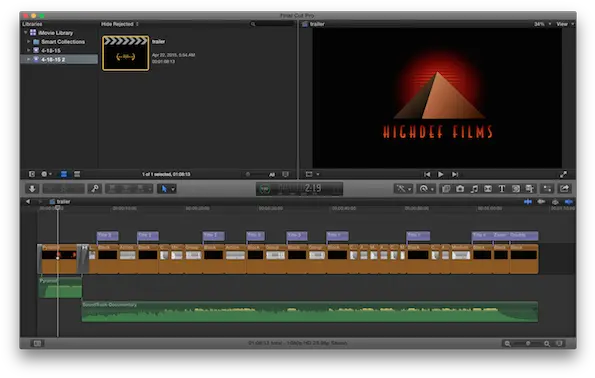Select the iMovie Library item
Viewport: 595px width, 378px height.
[55, 33]
